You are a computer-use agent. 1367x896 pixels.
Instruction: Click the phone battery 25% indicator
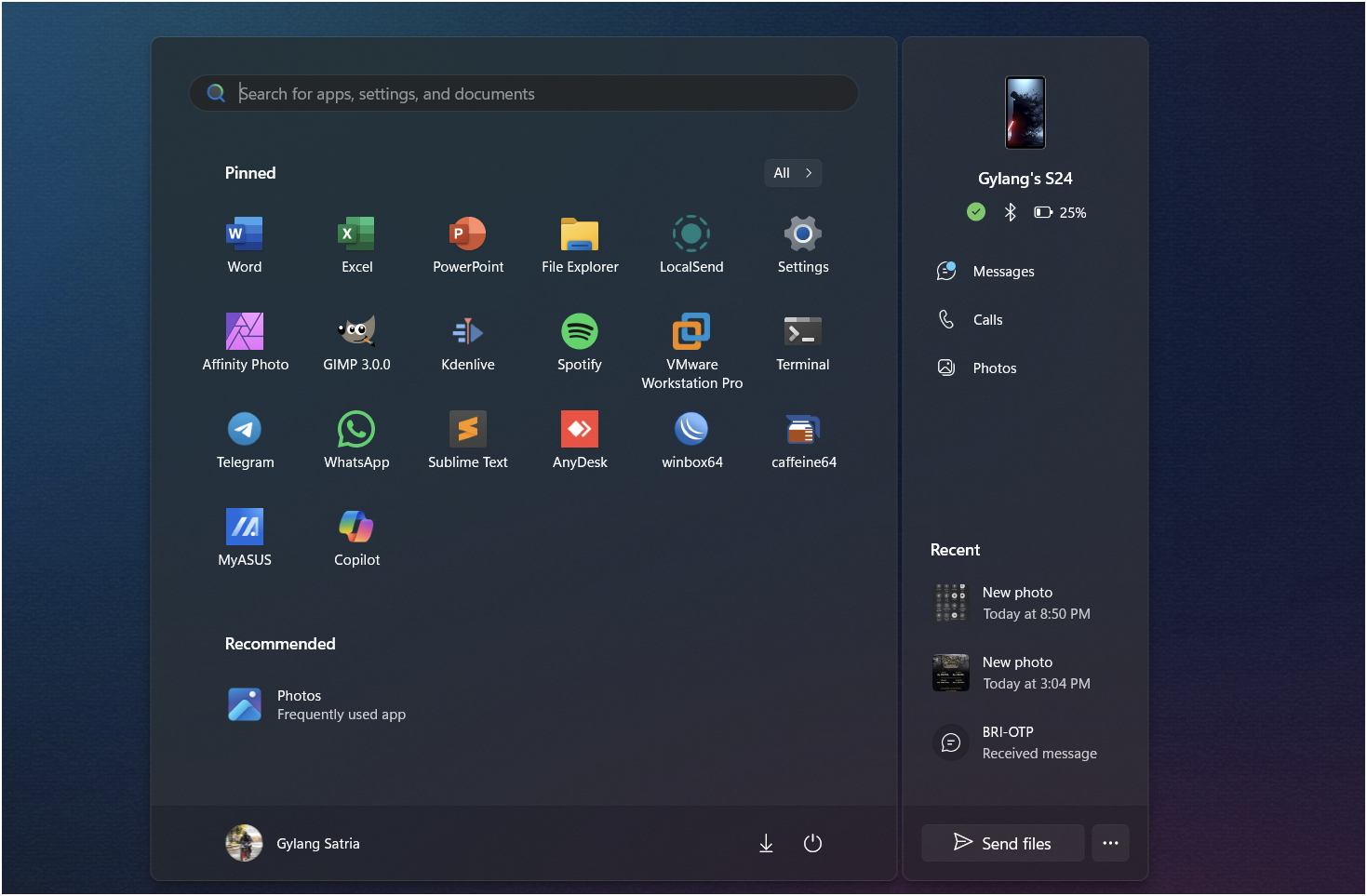pos(1060,212)
